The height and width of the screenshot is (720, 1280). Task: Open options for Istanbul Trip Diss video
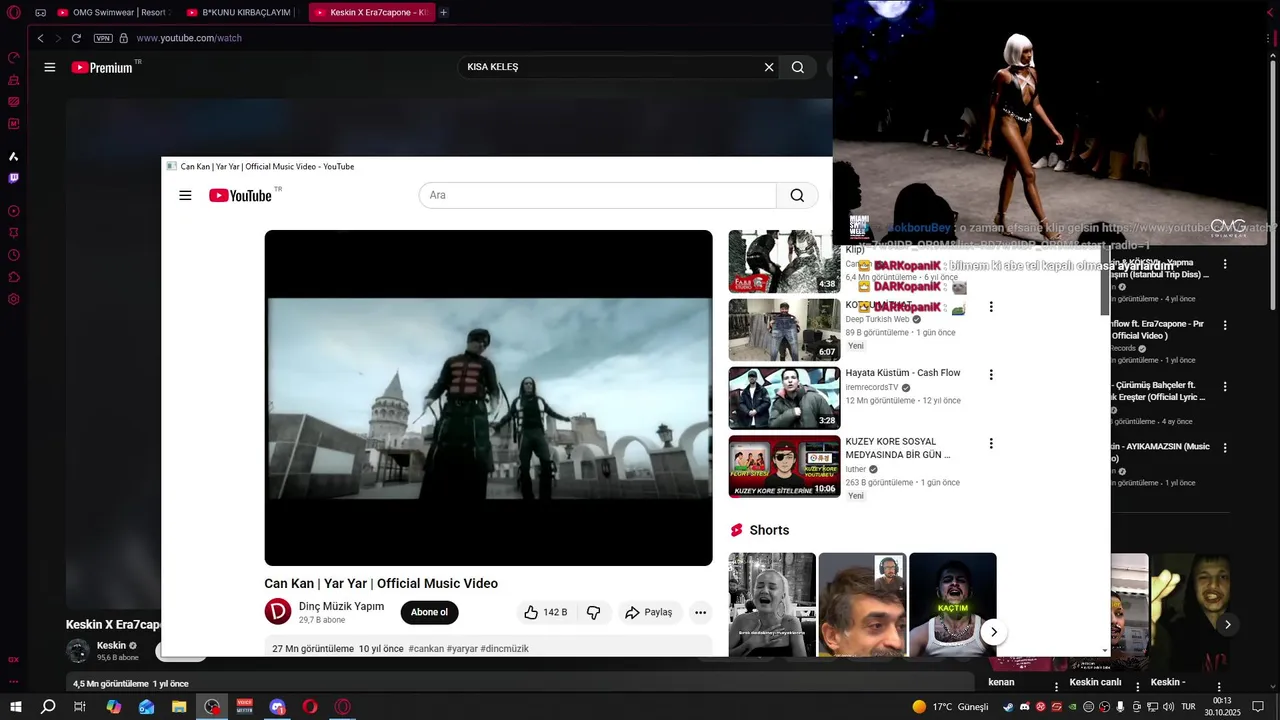click(x=1225, y=264)
